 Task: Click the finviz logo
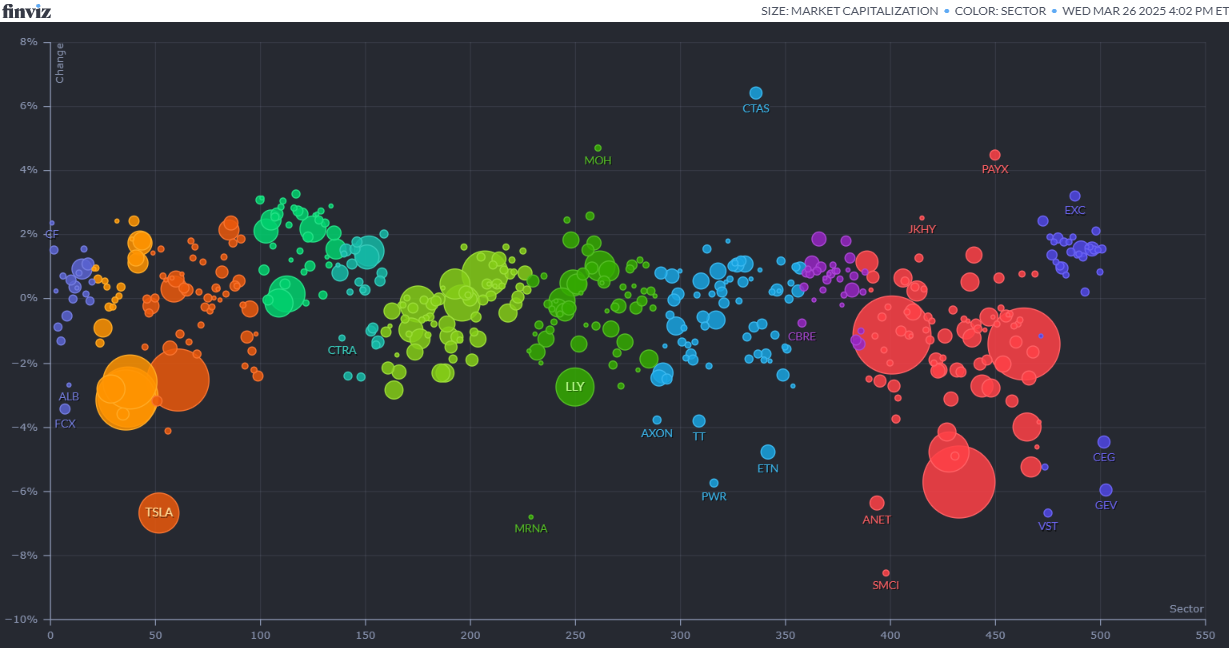pos(25,11)
